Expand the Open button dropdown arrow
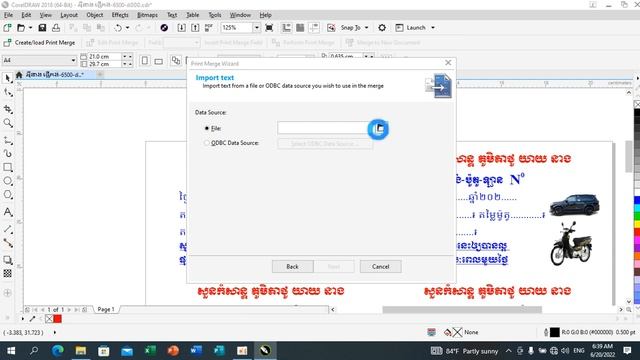640x360 pixels. click(30, 28)
